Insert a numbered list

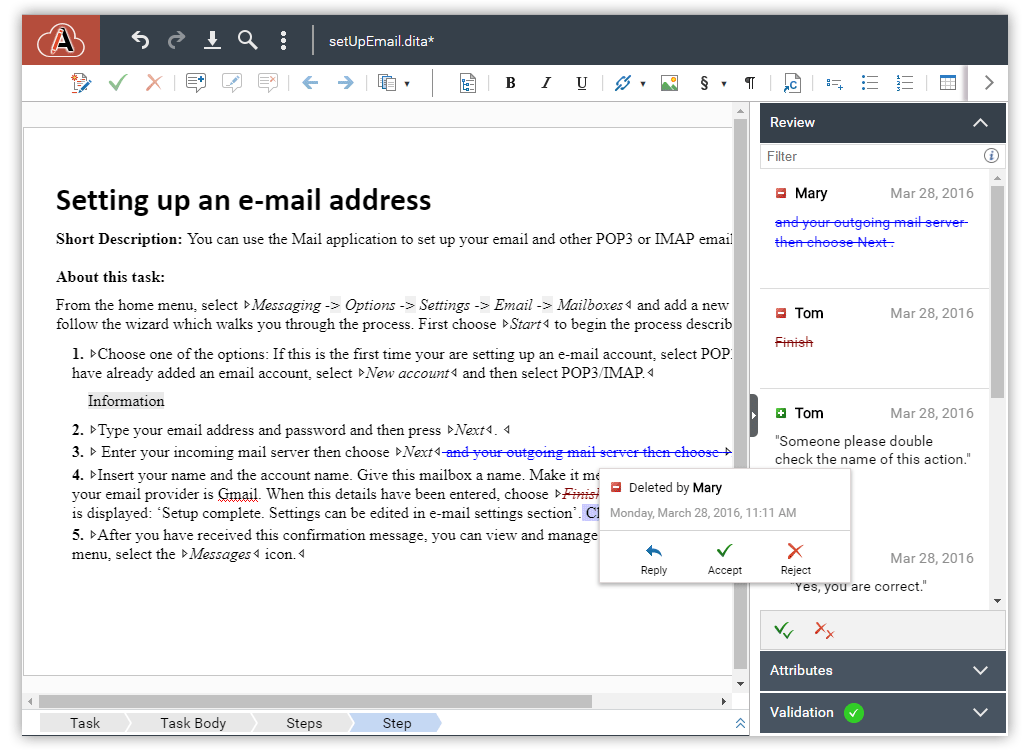[x=905, y=83]
